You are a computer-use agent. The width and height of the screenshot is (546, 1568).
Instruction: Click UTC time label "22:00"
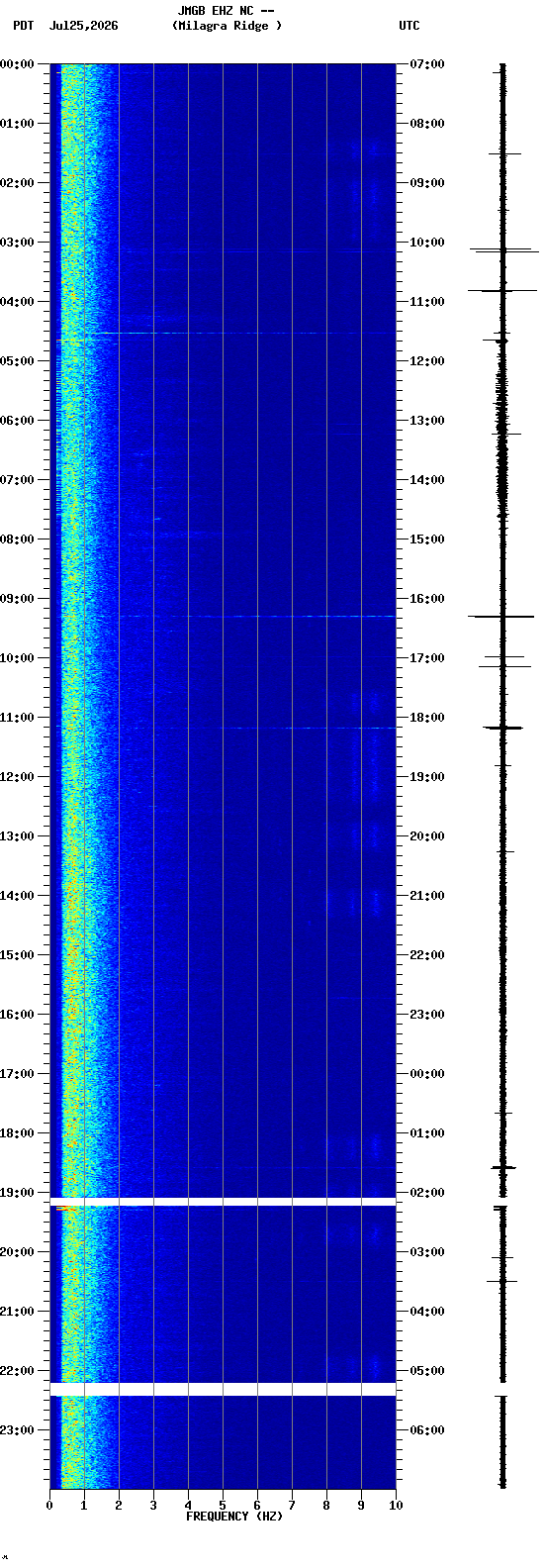[427, 955]
